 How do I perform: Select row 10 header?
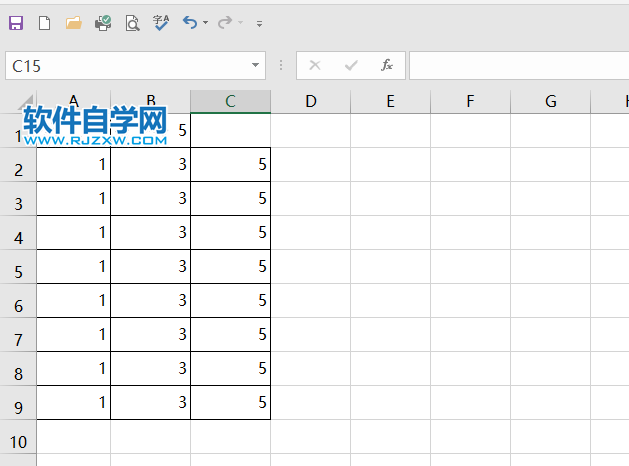click(x=18, y=437)
